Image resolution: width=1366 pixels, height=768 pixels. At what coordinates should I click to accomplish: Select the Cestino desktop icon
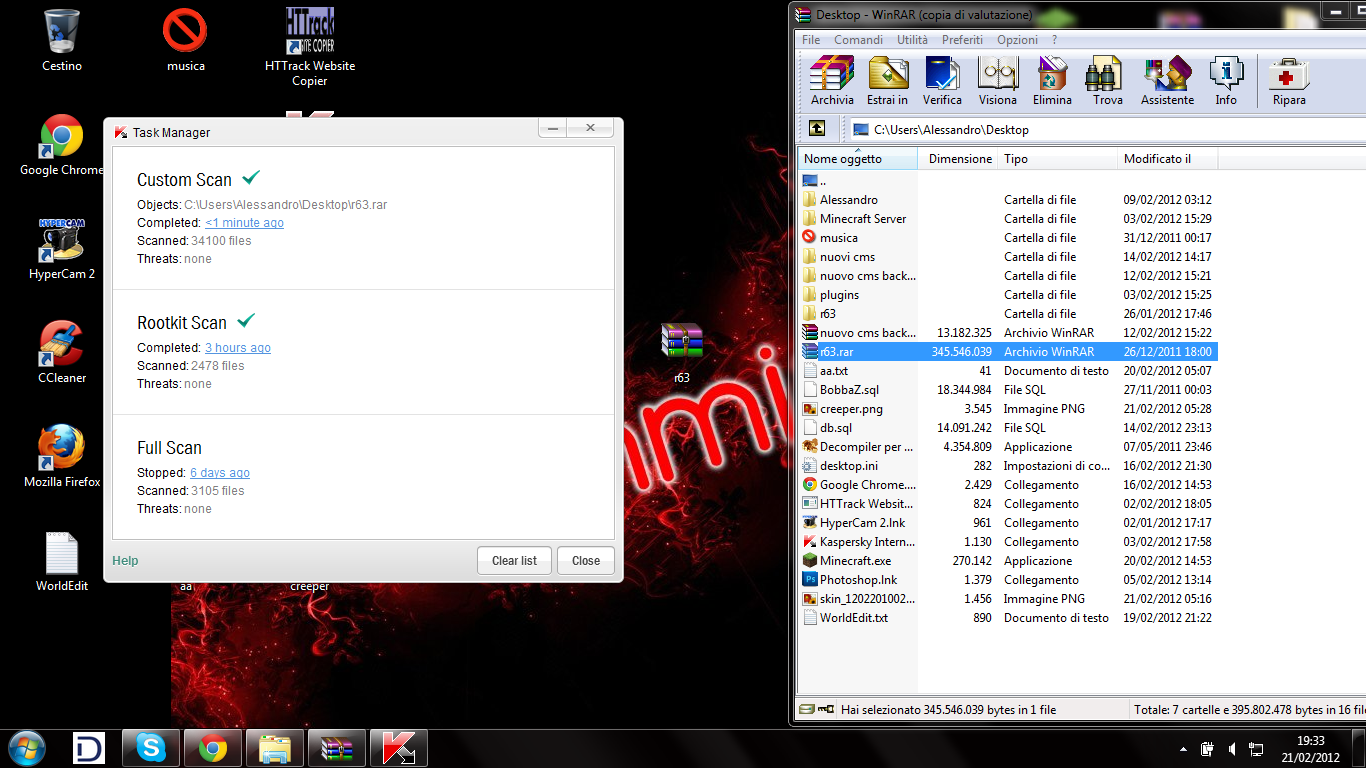(x=62, y=40)
